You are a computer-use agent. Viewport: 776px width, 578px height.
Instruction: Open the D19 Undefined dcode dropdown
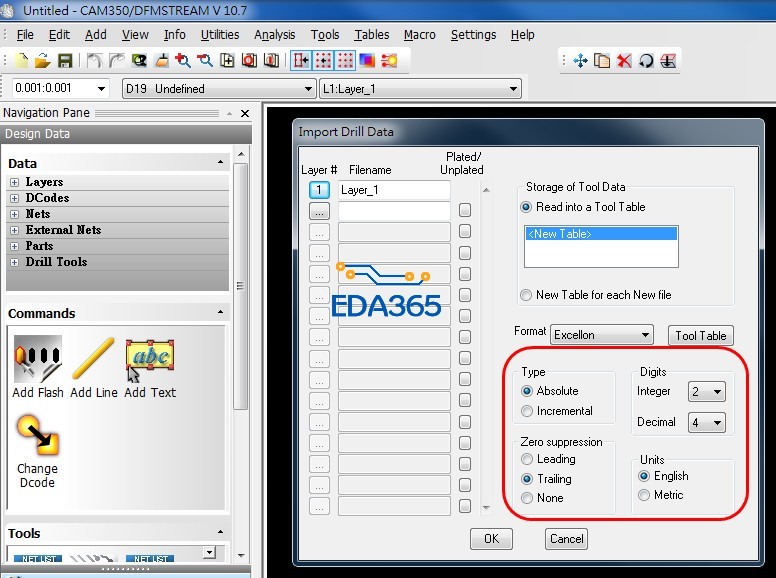tap(219, 89)
